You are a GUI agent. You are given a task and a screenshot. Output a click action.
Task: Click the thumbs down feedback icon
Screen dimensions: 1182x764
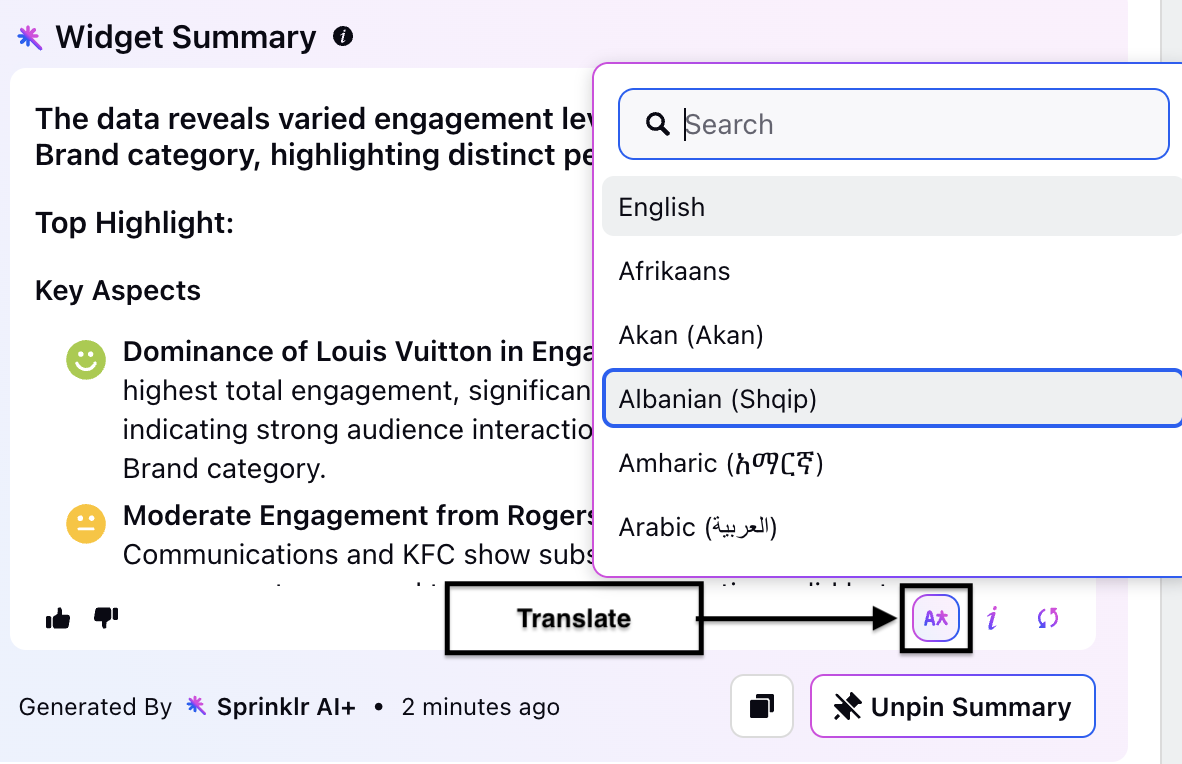106,618
